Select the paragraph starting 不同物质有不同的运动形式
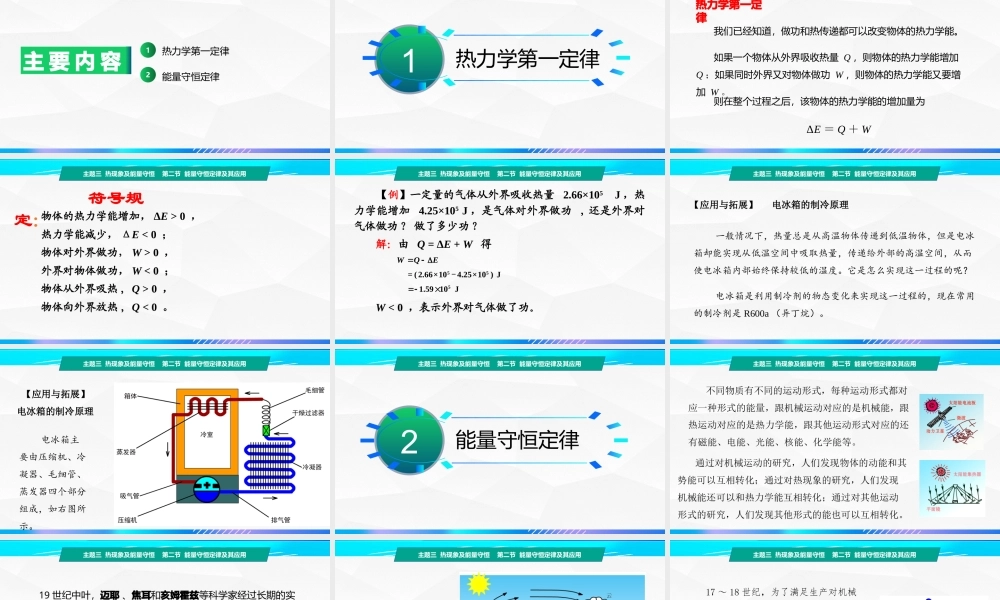The width and height of the screenshot is (1000, 600). coord(798,416)
